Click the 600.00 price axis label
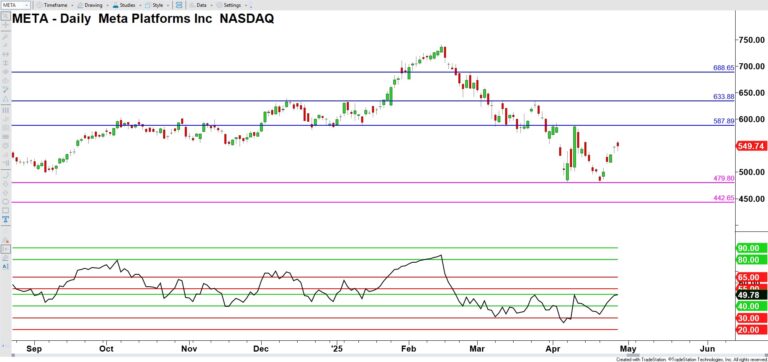This screenshot has width=768, height=362. coord(752,119)
